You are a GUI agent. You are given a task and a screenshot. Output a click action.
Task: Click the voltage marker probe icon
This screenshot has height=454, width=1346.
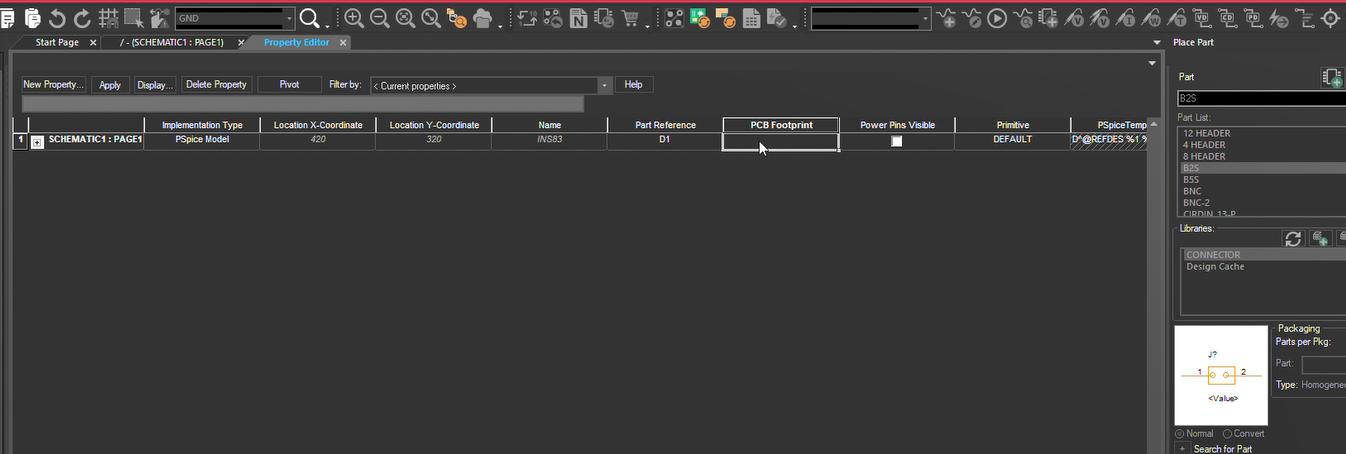[1075, 18]
